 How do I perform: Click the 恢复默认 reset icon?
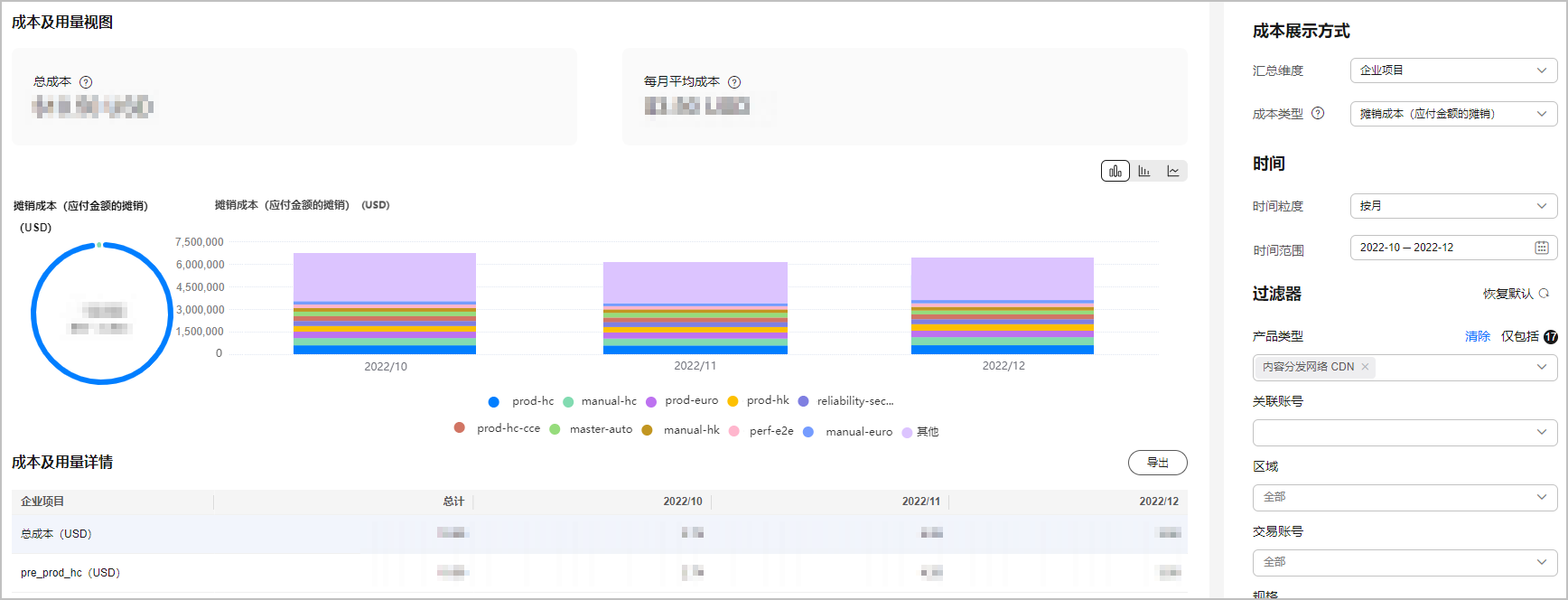pyautogui.click(x=1544, y=294)
